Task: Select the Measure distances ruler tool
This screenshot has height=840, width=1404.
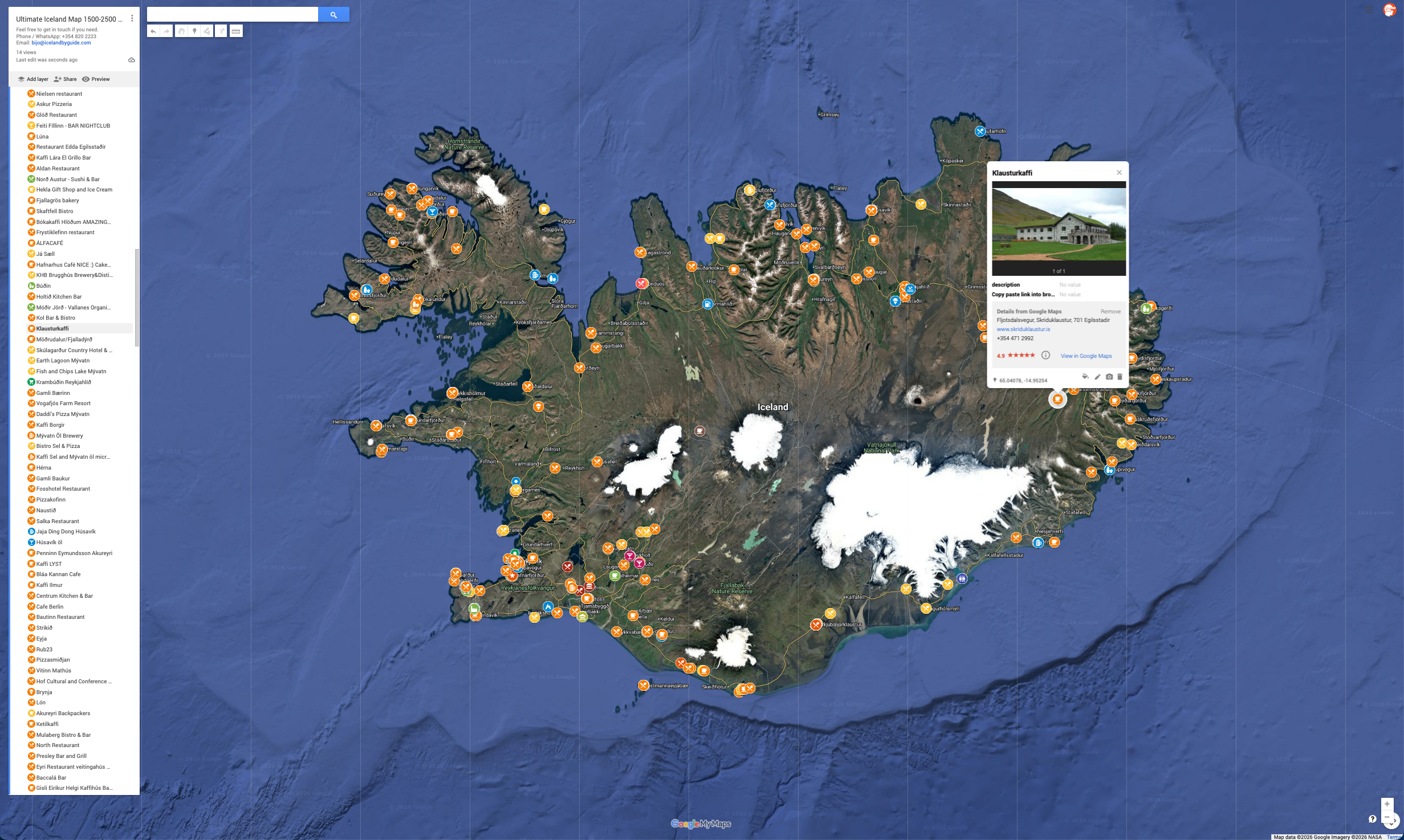Action: (236, 31)
